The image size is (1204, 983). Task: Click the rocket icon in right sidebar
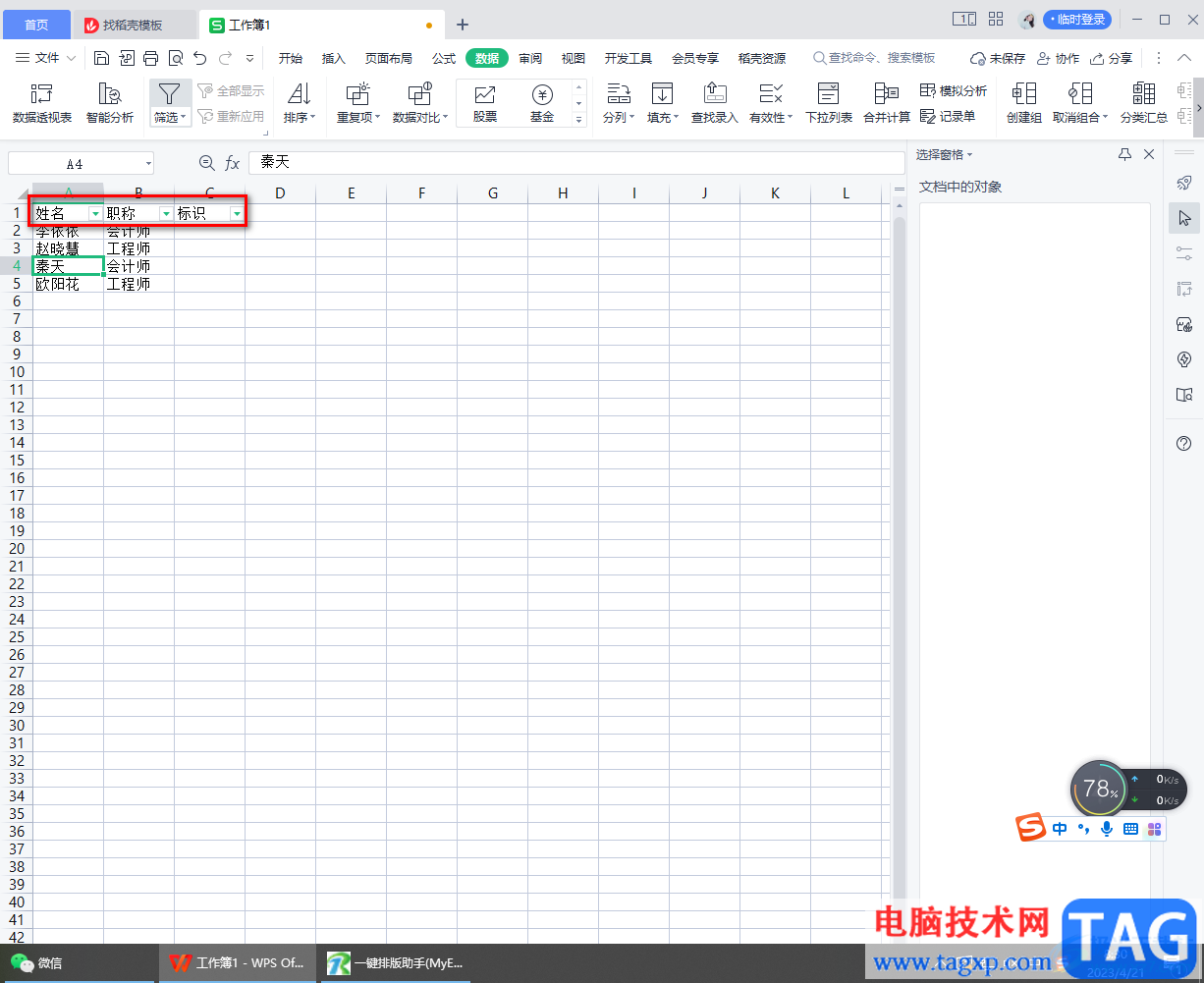click(1184, 183)
